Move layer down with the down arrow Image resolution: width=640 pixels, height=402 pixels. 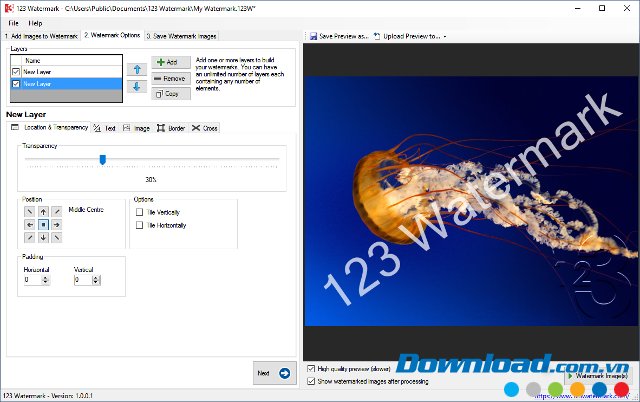(x=137, y=86)
